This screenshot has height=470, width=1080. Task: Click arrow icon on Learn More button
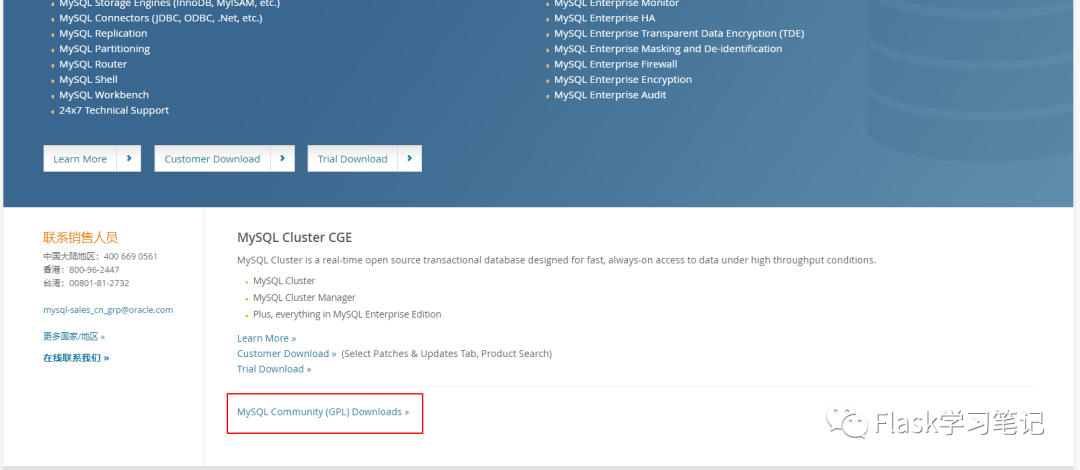129,159
